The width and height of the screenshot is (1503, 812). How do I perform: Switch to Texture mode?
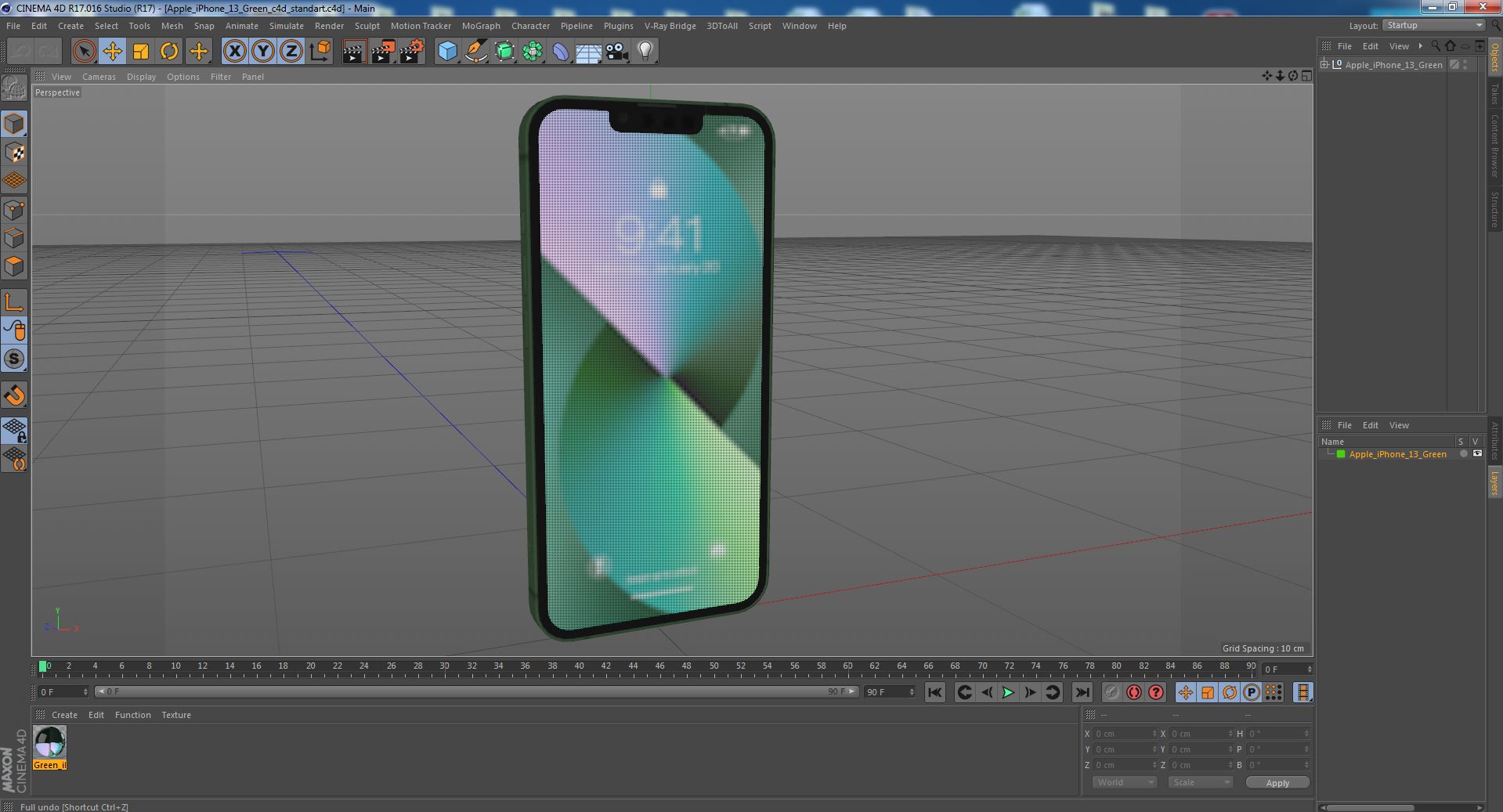click(x=14, y=153)
